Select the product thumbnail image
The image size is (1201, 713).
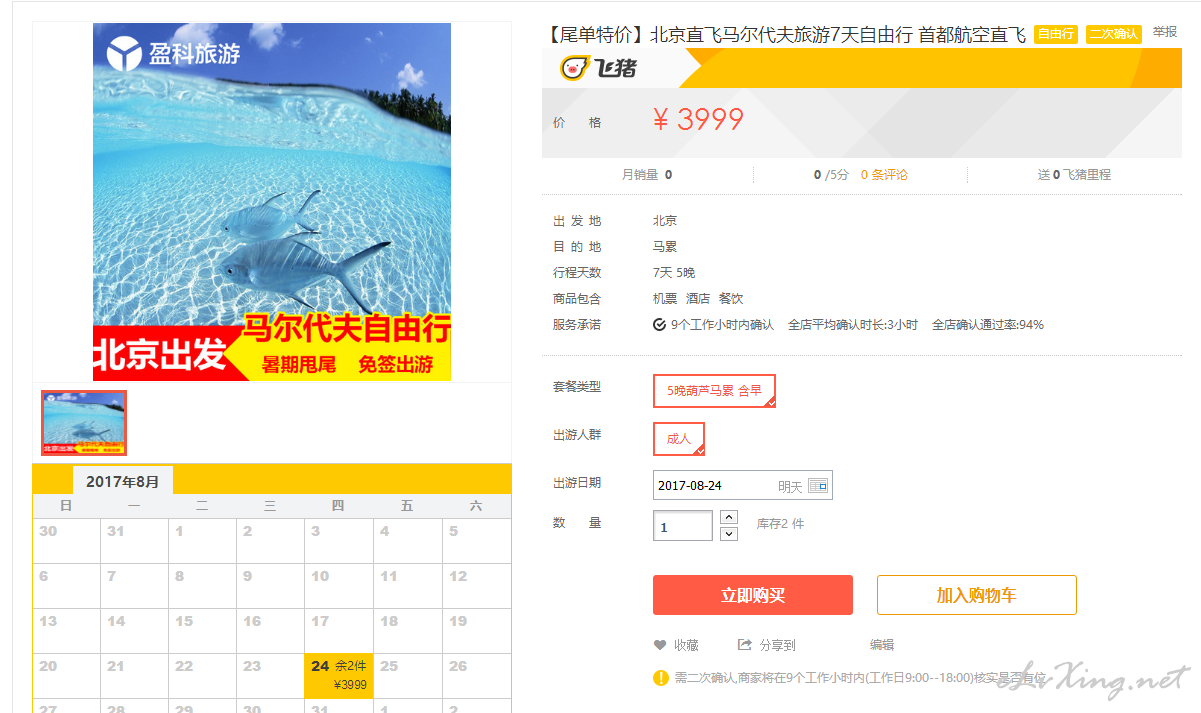84,423
